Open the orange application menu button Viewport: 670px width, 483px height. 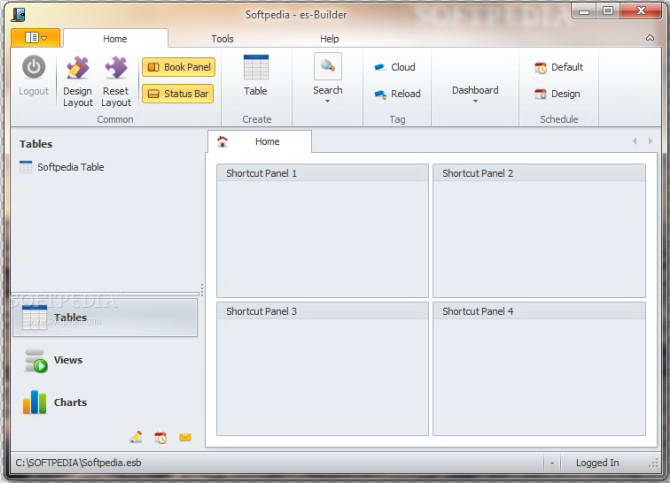point(35,38)
